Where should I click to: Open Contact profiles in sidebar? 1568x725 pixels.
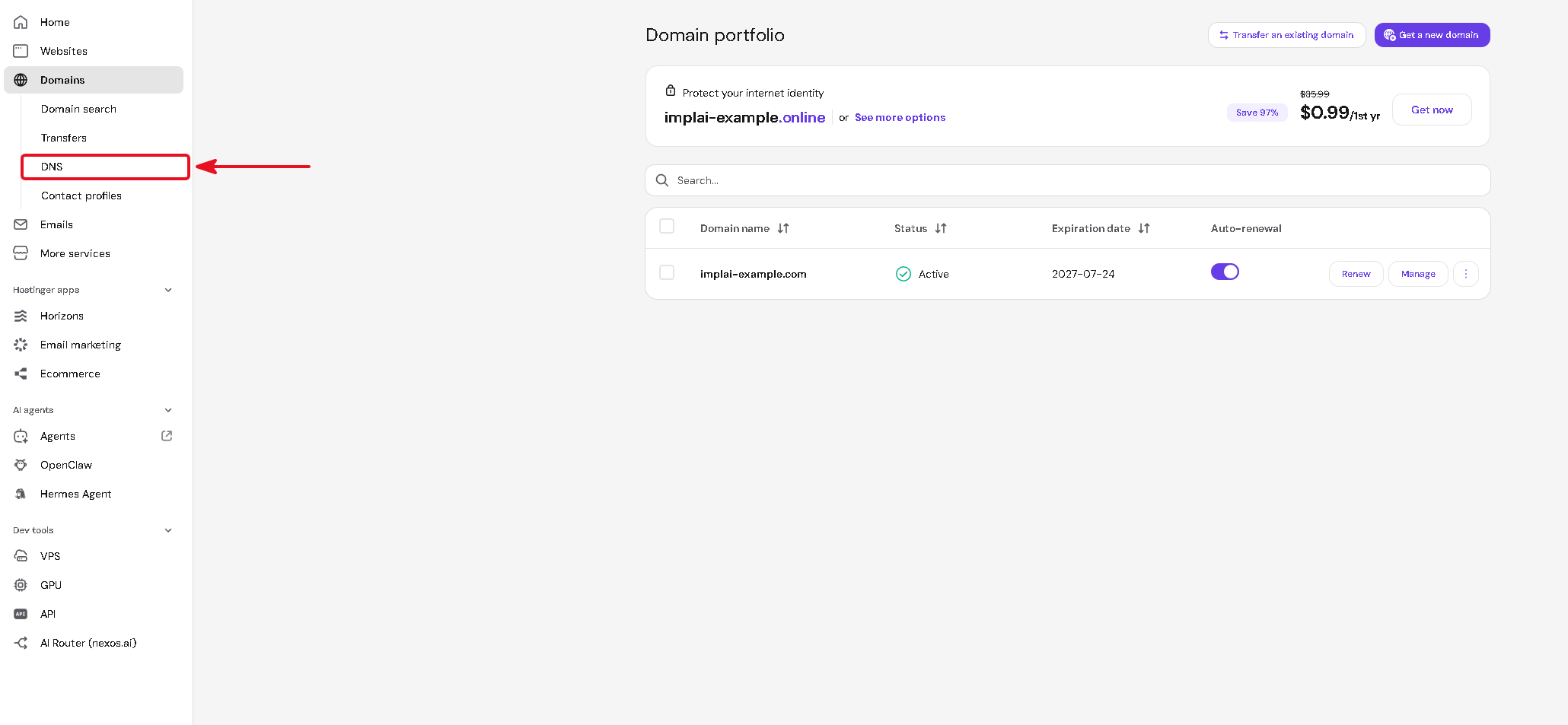click(x=81, y=196)
